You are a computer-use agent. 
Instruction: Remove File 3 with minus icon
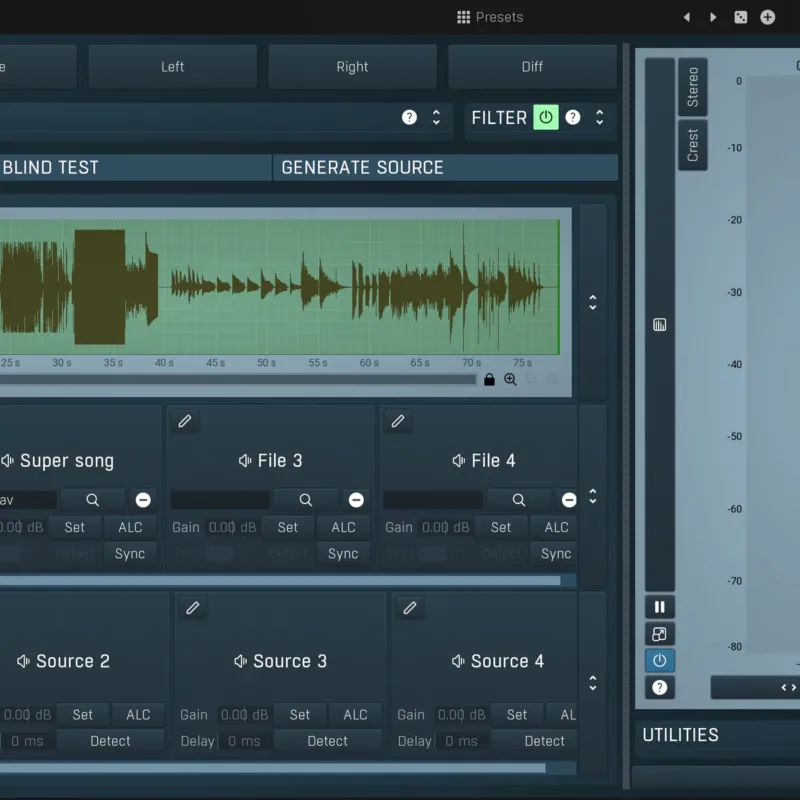point(356,500)
